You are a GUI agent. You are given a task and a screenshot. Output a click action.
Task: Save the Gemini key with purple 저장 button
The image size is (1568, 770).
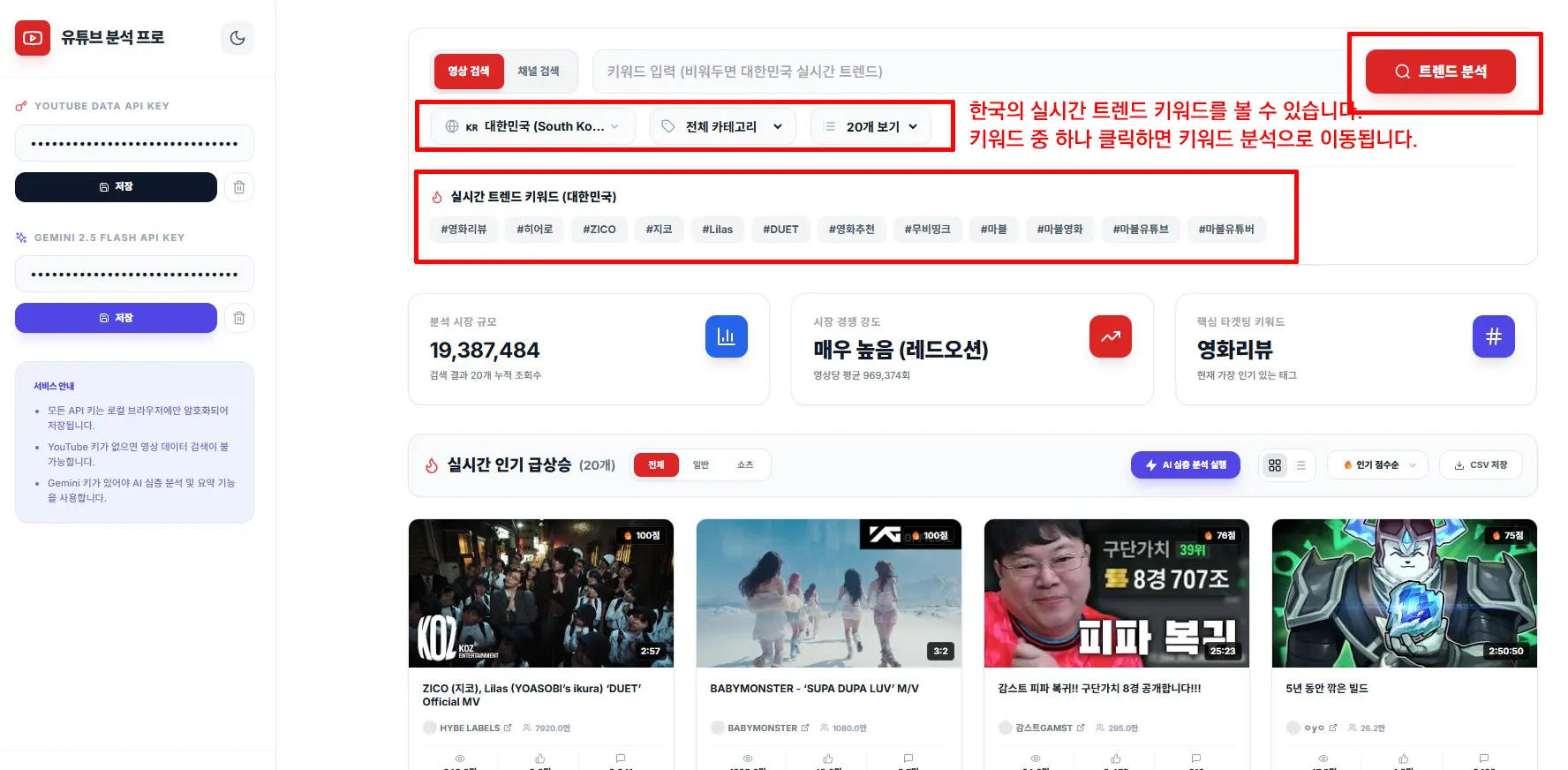click(x=116, y=318)
